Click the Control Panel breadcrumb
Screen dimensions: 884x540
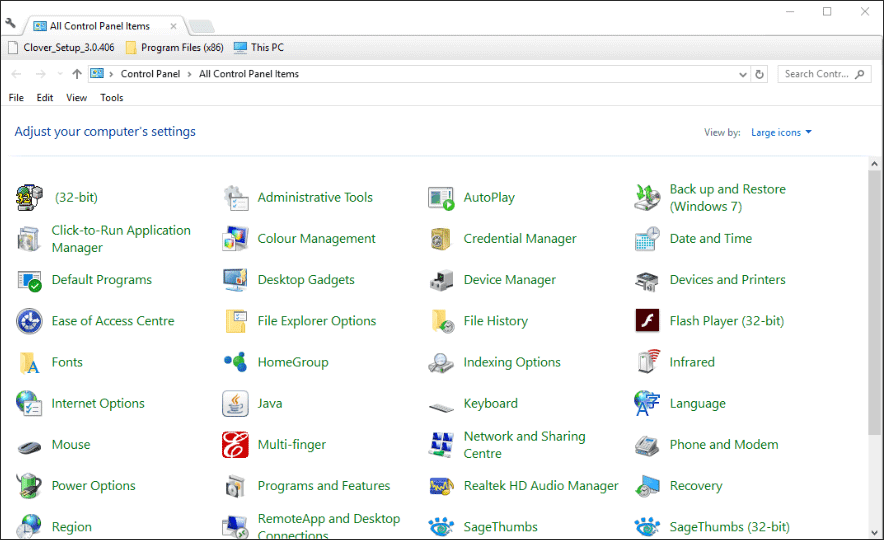[150, 74]
